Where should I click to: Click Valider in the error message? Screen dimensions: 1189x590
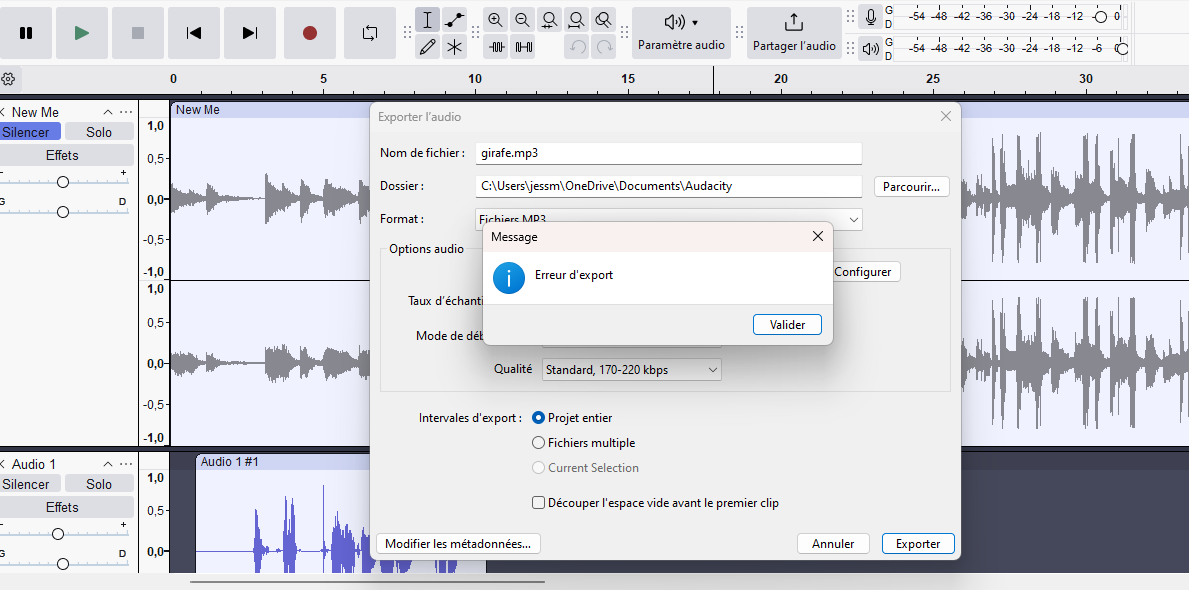pyautogui.click(x=787, y=325)
